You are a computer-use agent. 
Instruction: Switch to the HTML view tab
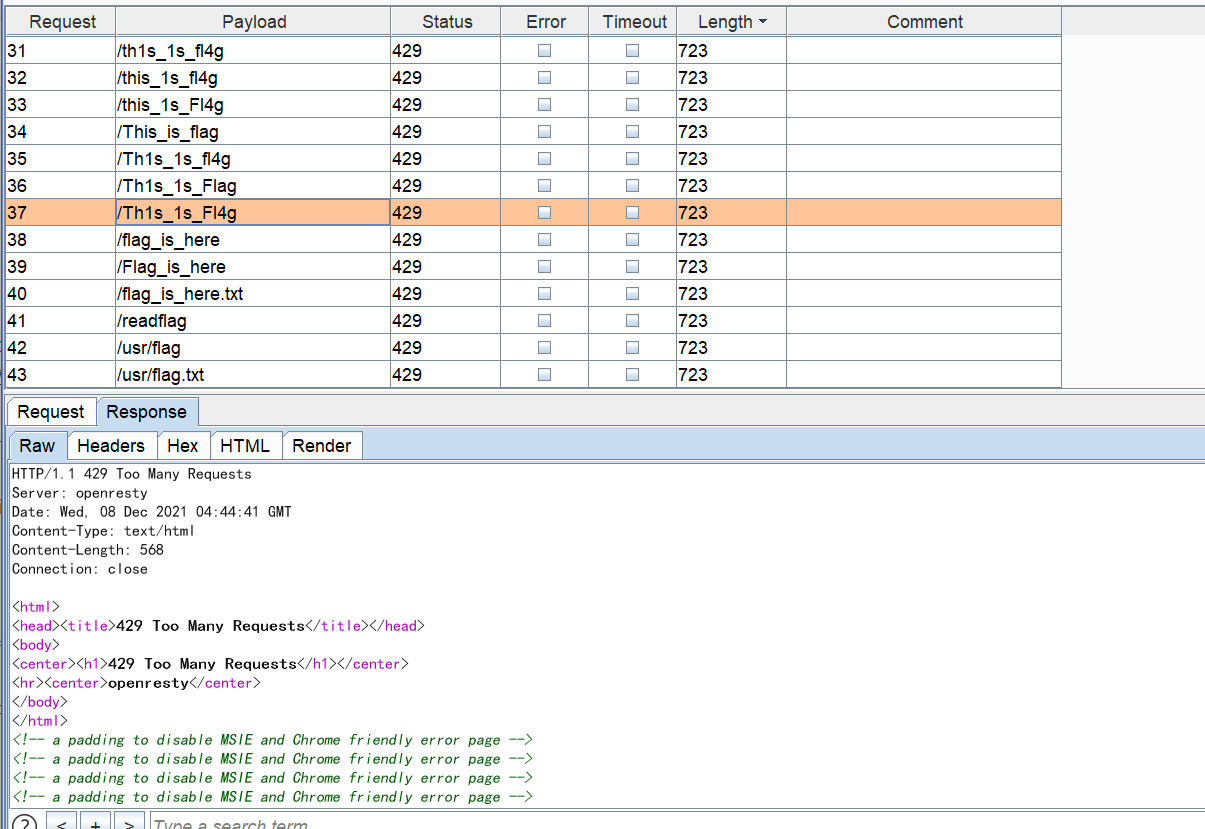click(245, 445)
